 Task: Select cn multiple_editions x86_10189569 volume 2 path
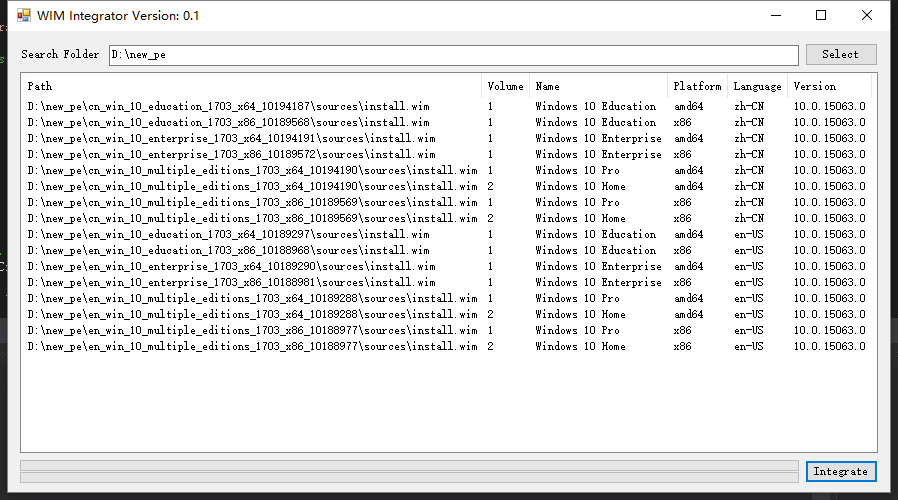253,219
